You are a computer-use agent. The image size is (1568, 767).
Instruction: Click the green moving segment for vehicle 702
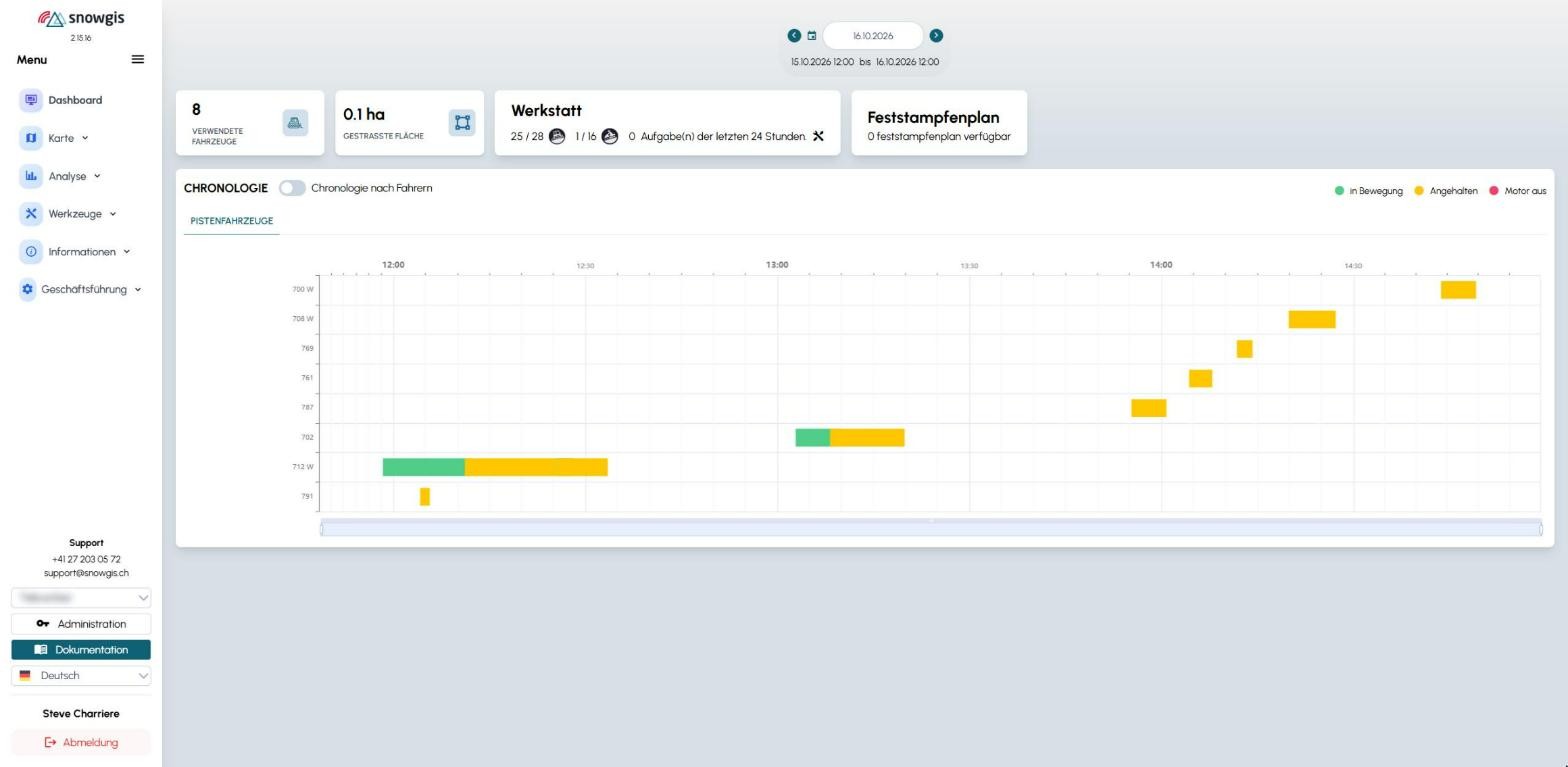813,437
